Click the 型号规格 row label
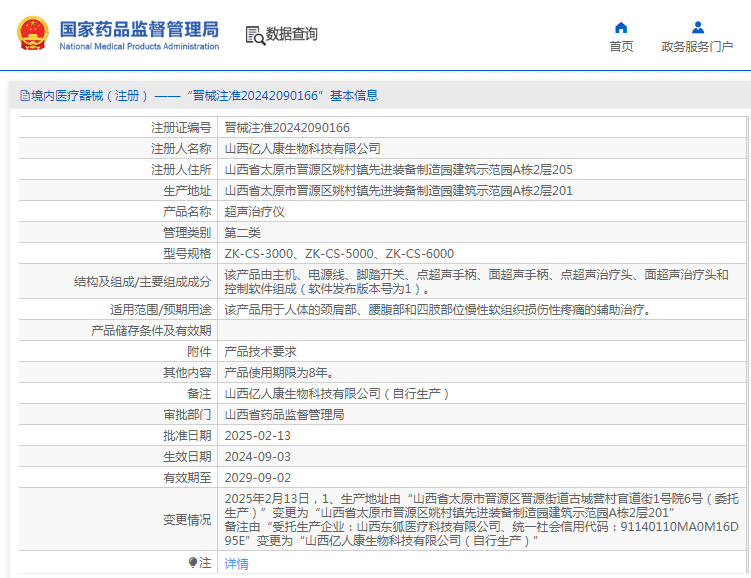The height and width of the screenshot is (578, 751). 187,254
